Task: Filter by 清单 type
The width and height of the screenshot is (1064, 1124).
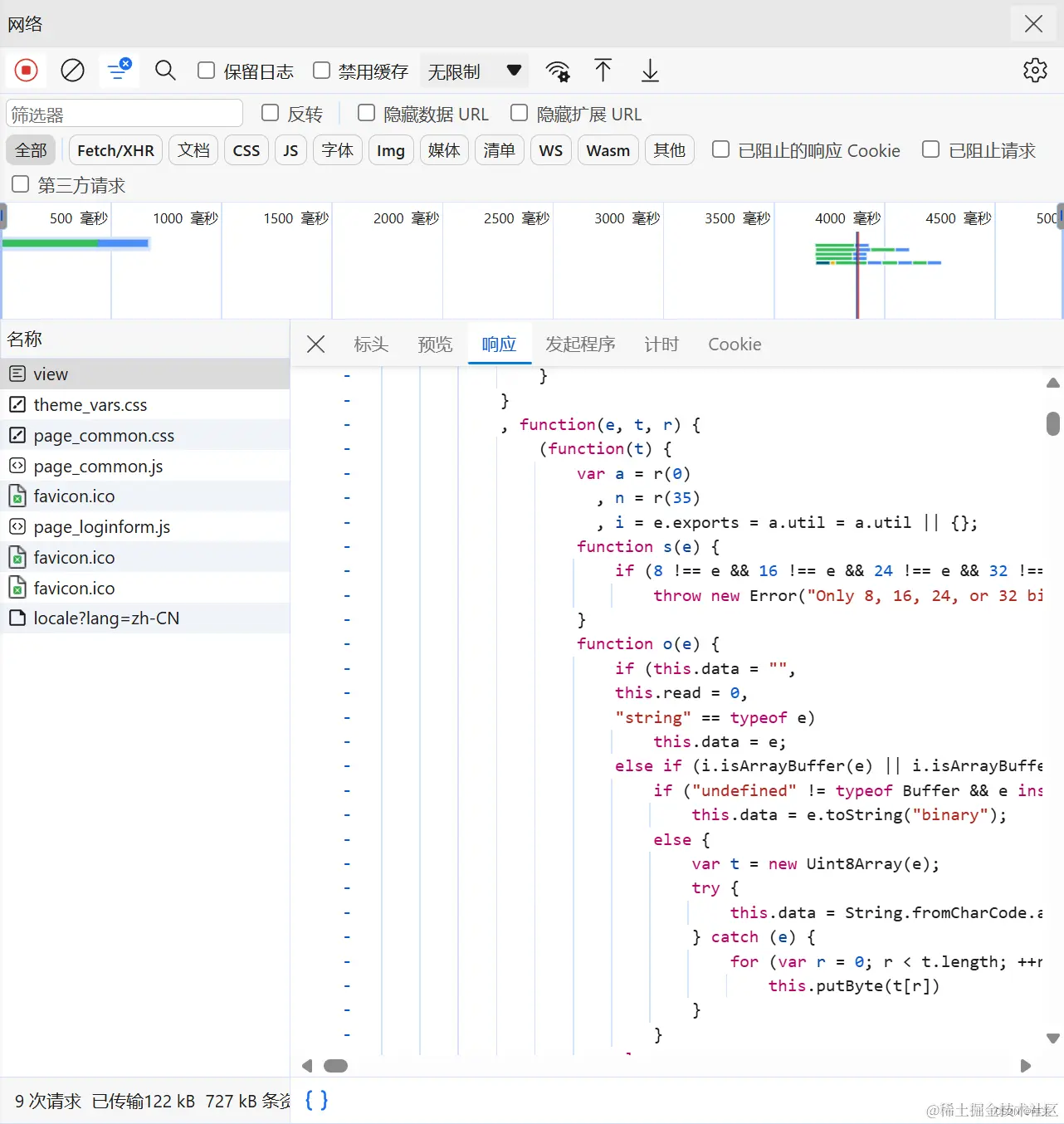Action: [500, 150]
